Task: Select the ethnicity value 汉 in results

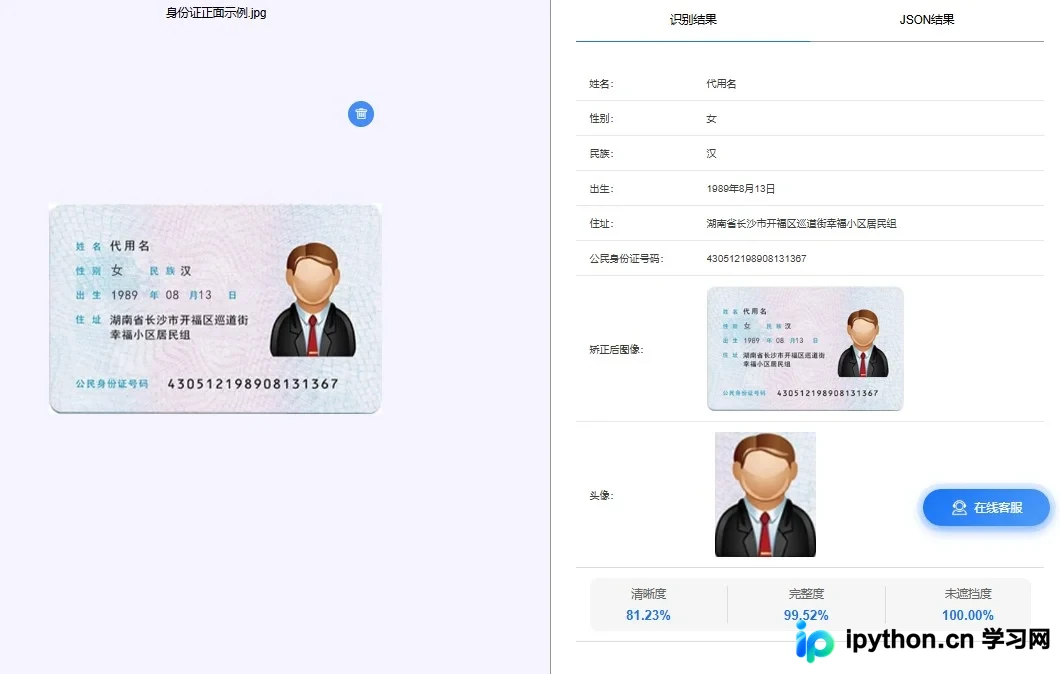Action: (711, 153)
